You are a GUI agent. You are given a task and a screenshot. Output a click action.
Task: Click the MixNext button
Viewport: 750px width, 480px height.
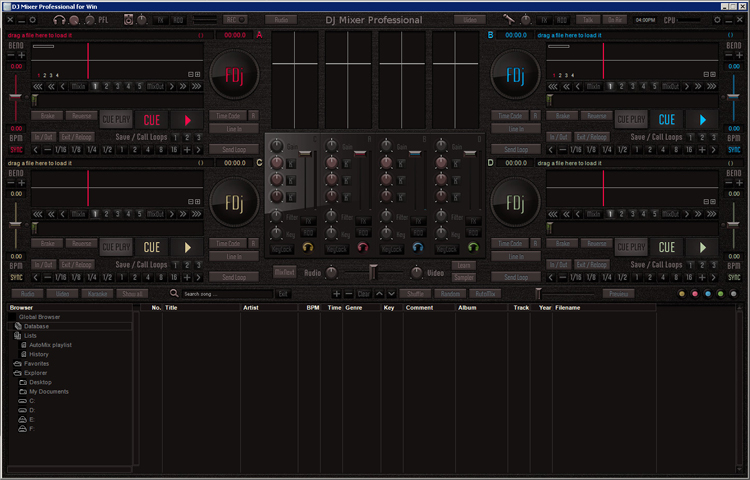tap(285, 273)
